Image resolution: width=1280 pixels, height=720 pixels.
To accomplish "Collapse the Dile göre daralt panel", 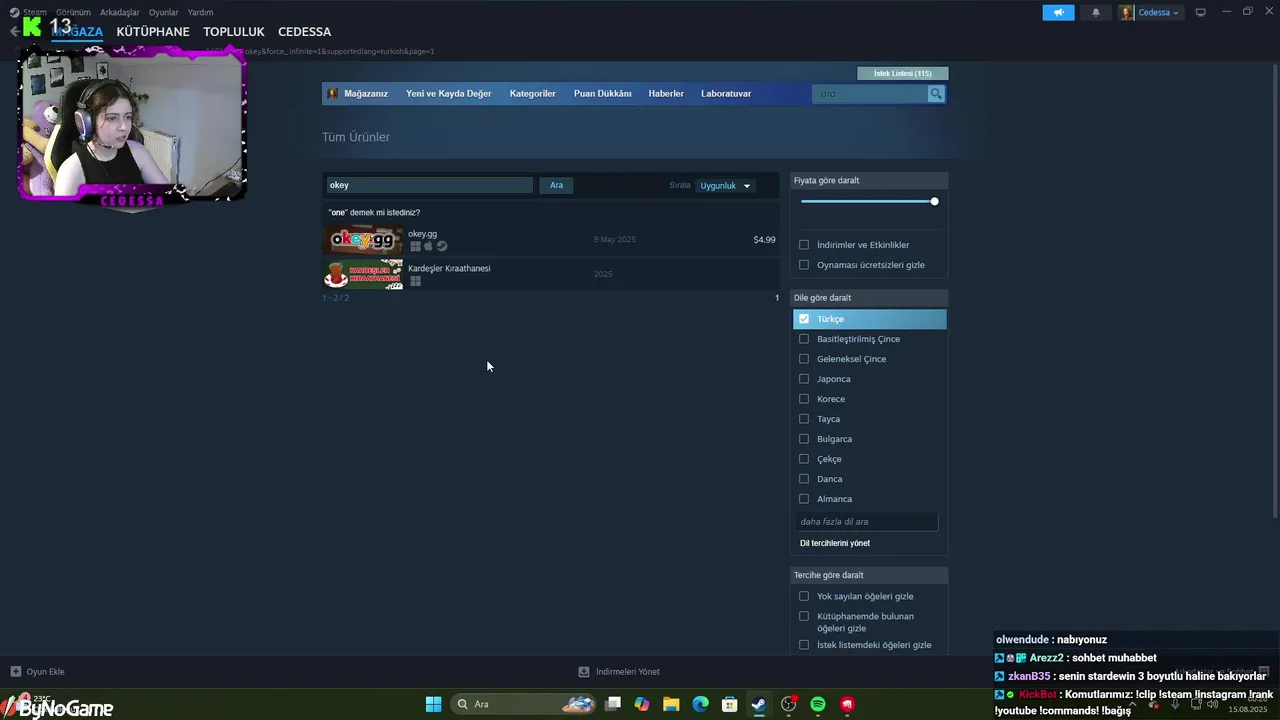I will click(x=869, y=298).
